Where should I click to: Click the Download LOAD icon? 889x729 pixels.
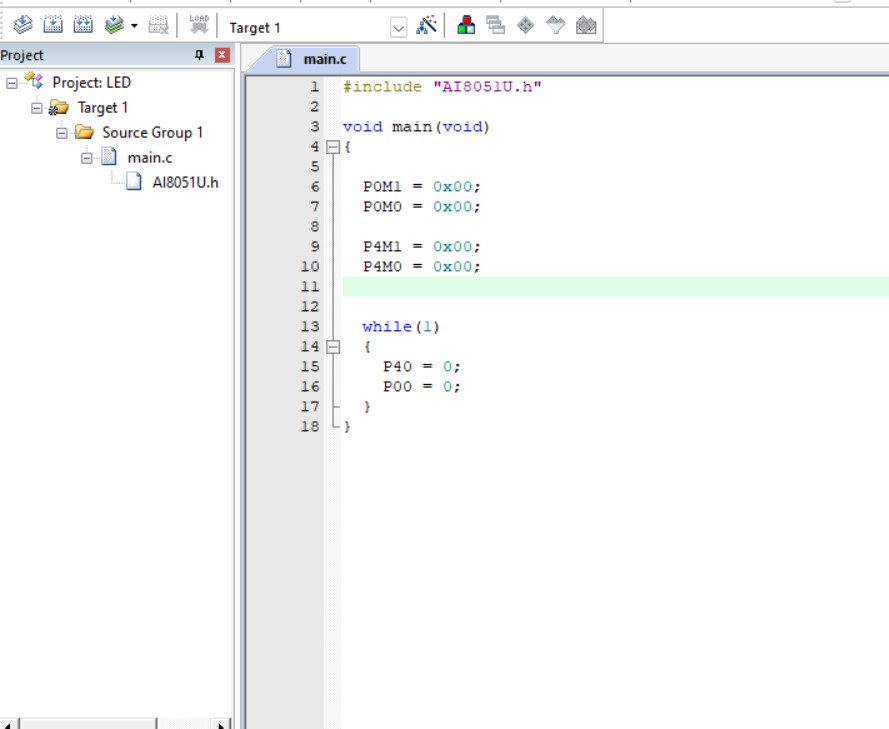(199, 25)
